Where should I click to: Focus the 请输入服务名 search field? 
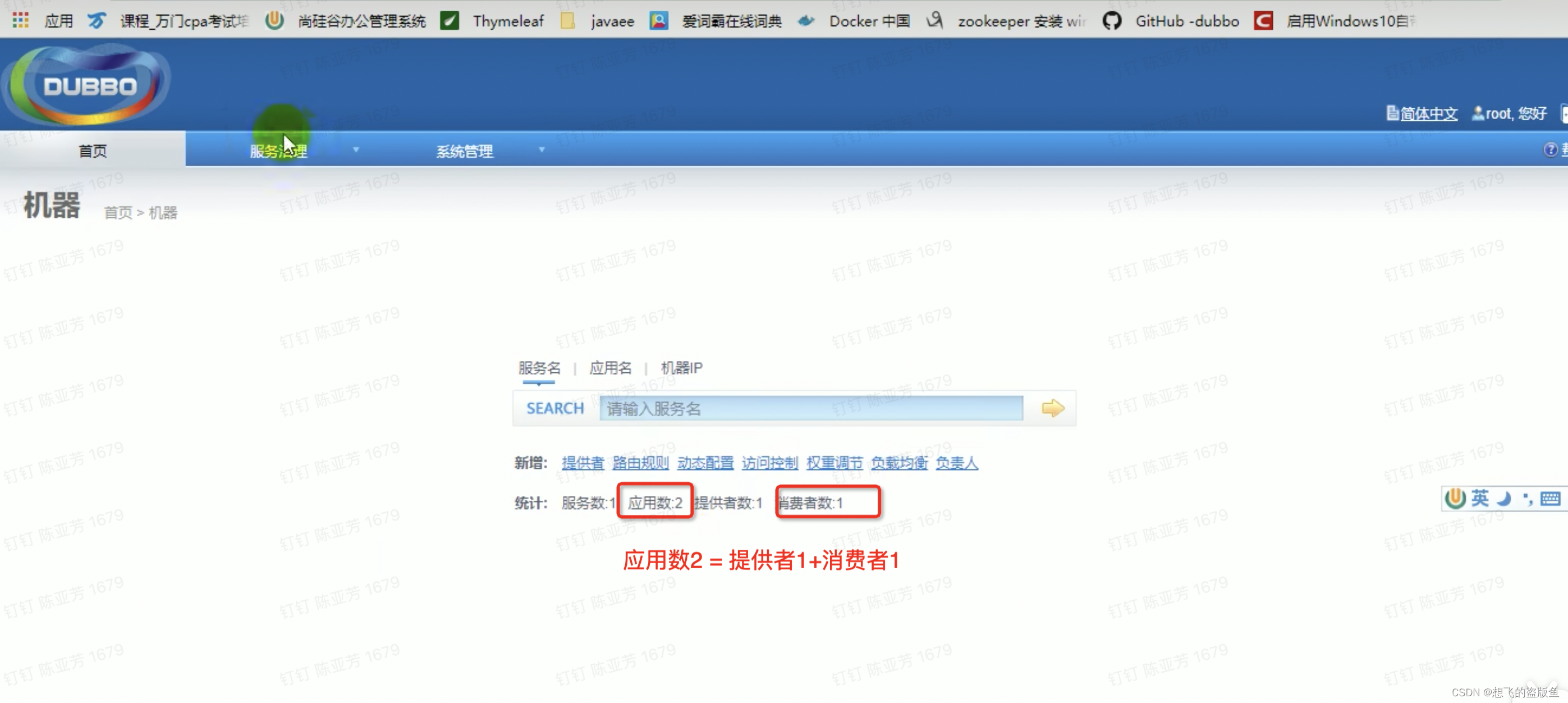point(811,408)
